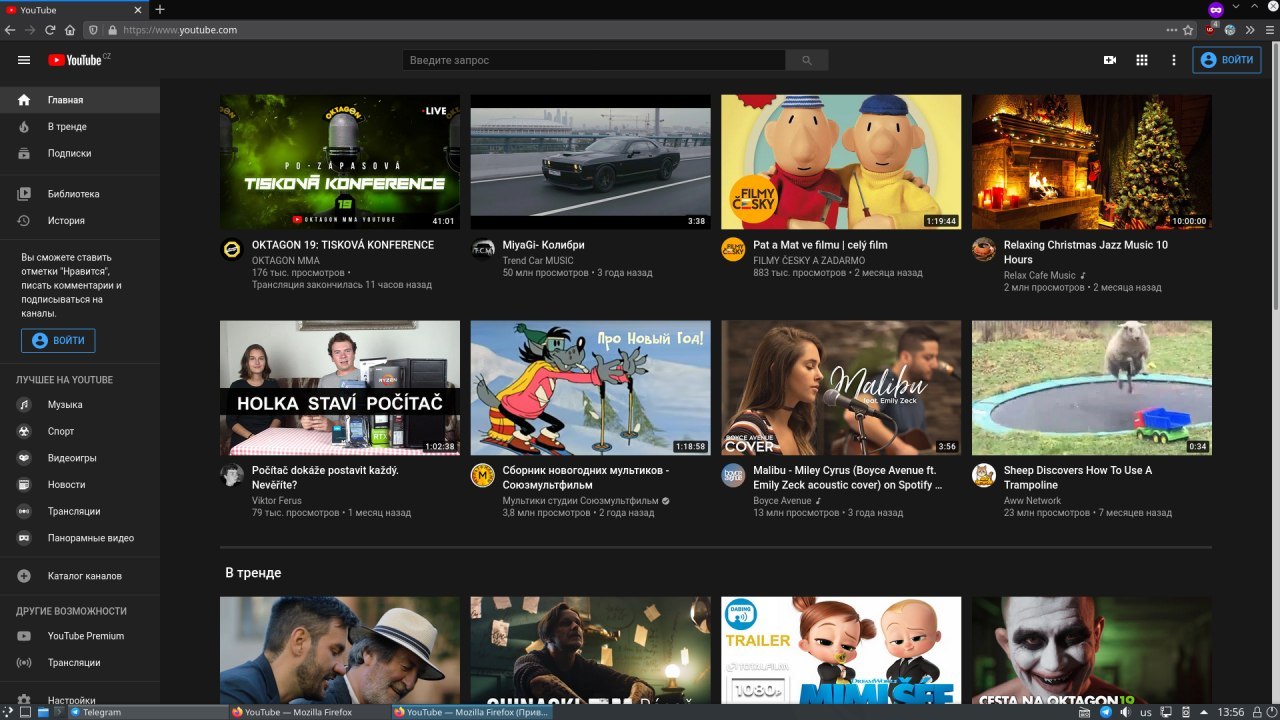The image size is (1280, 720).
Task: Open История in the sidebar
Action: pos(80,220)
